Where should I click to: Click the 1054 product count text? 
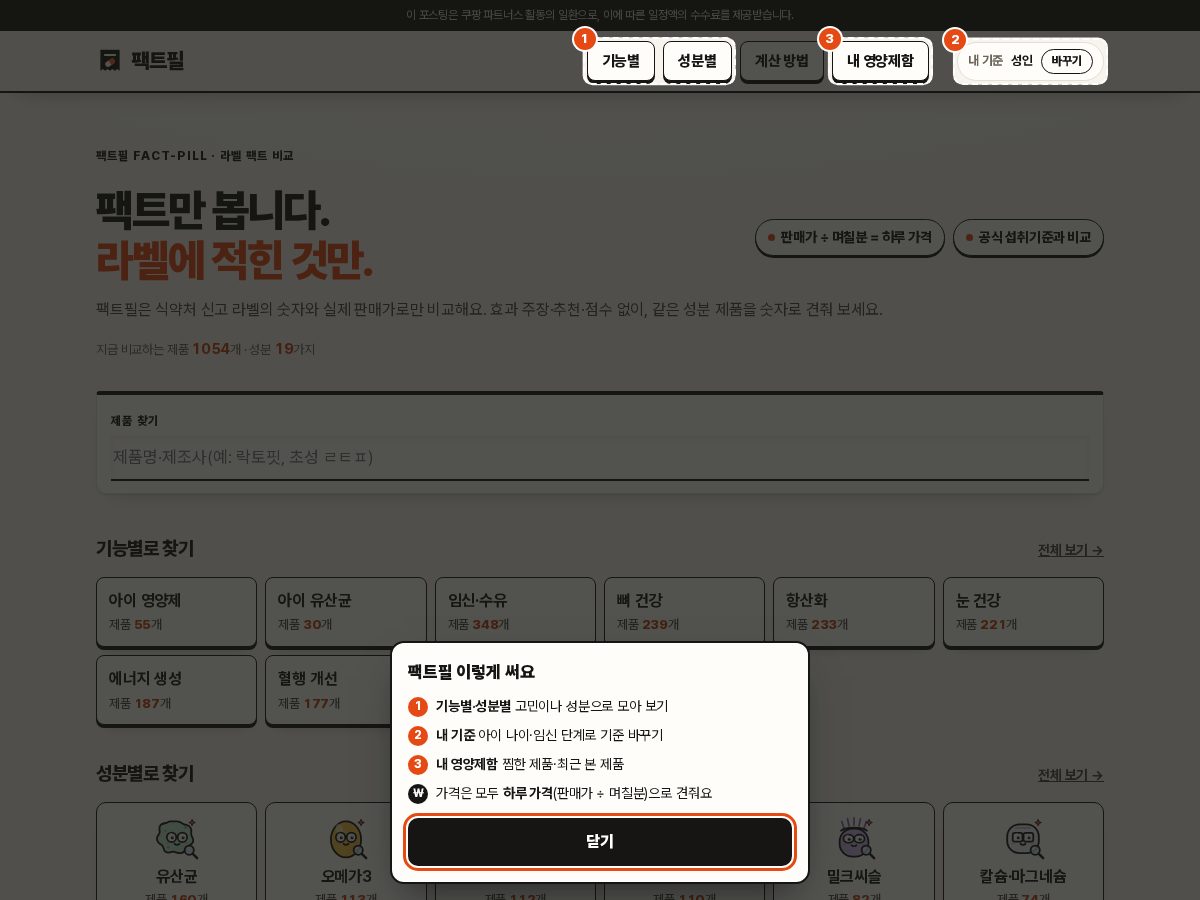click(x=211, y=348)
